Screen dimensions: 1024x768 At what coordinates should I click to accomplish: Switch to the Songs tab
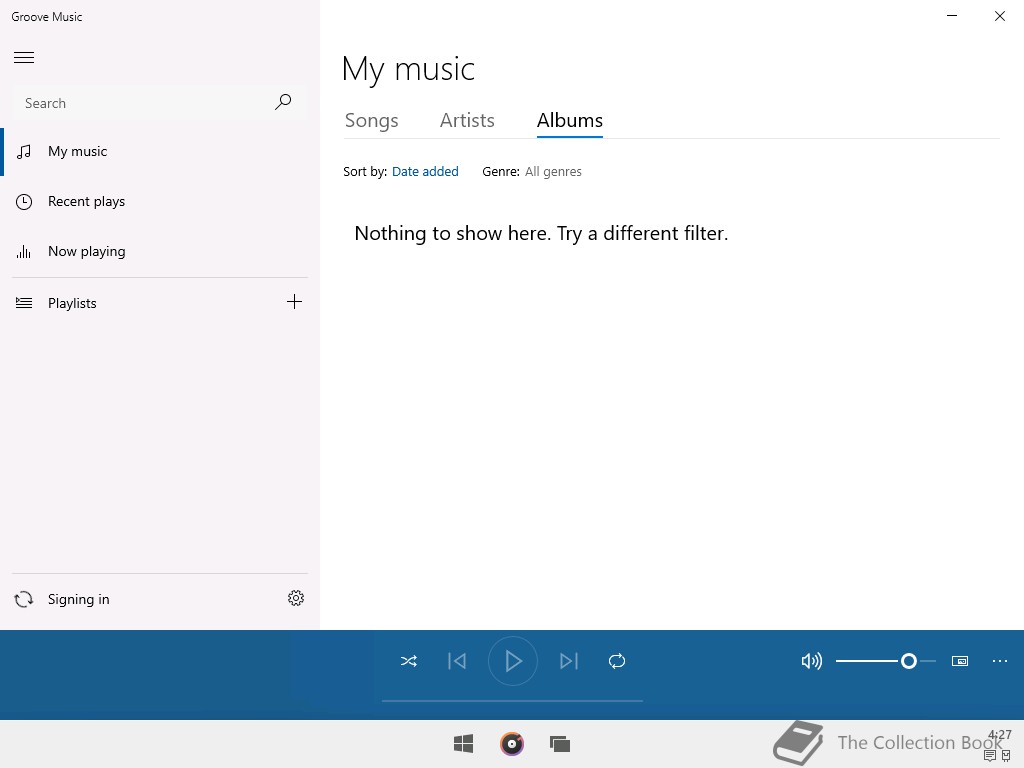coord(372,121)
